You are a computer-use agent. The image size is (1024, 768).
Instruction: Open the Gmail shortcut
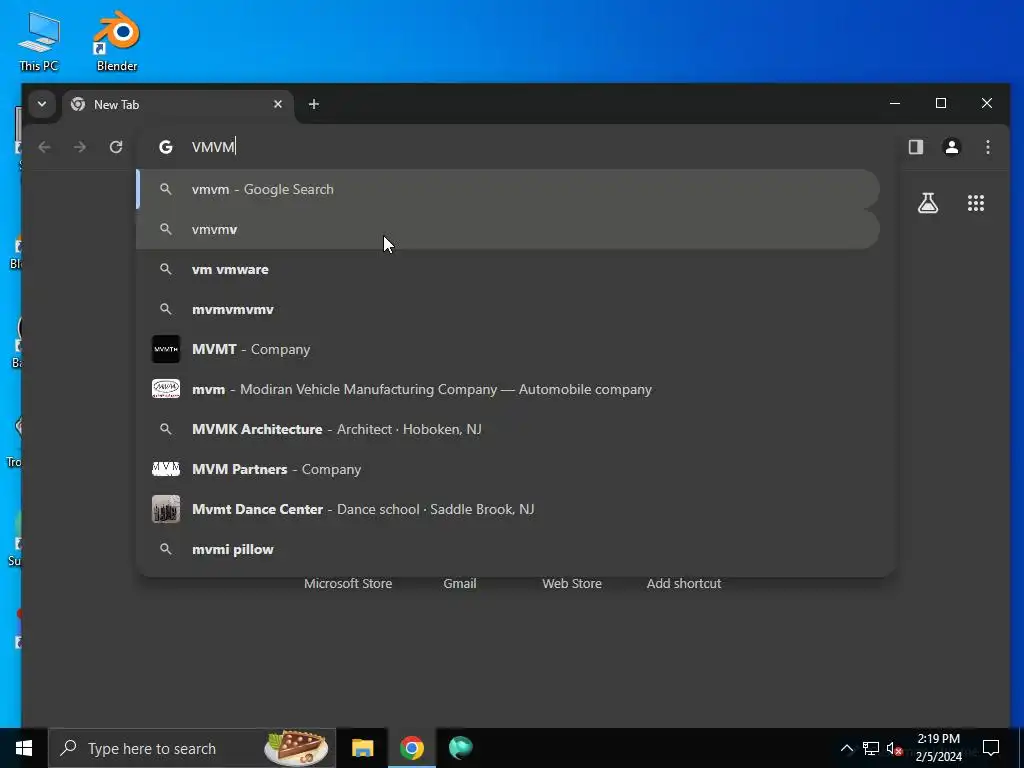[x=460, y=583]
